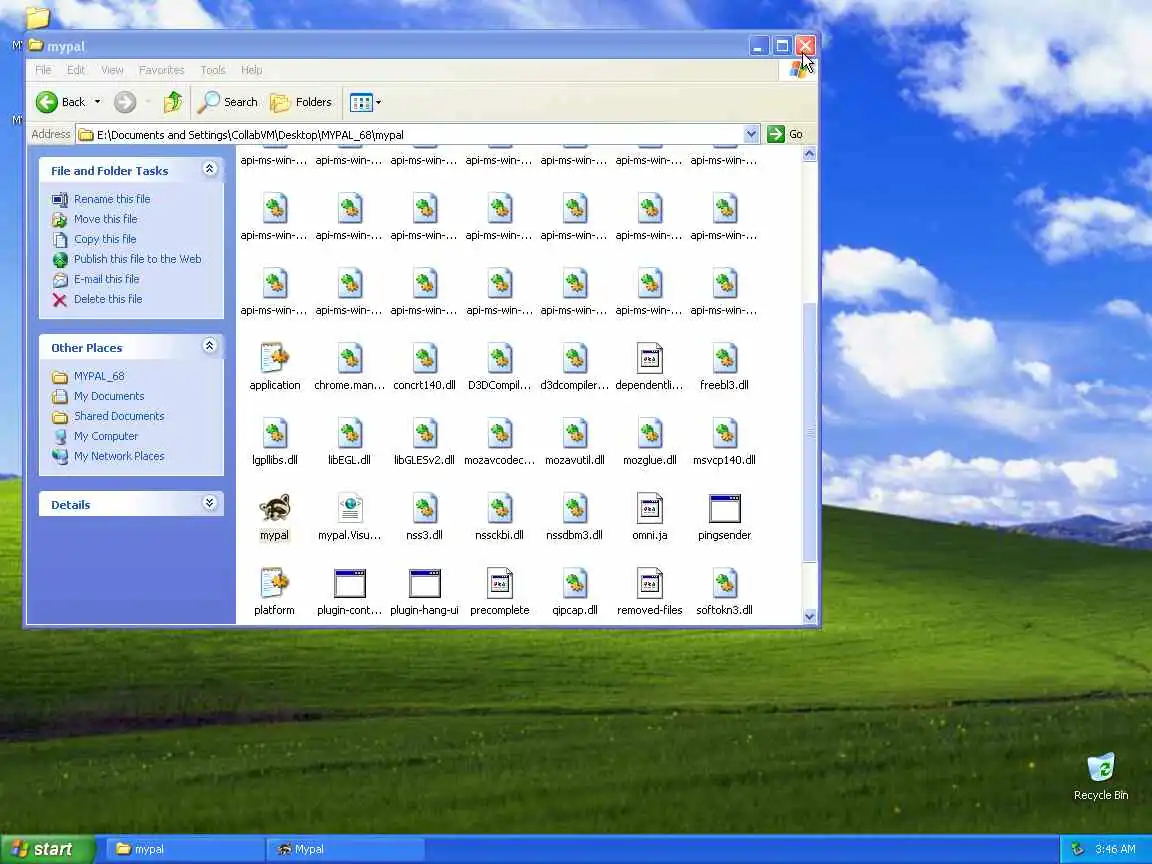Open the Help menu
The height and width of the screenshot is (864, 1152).
click(251, 70)
